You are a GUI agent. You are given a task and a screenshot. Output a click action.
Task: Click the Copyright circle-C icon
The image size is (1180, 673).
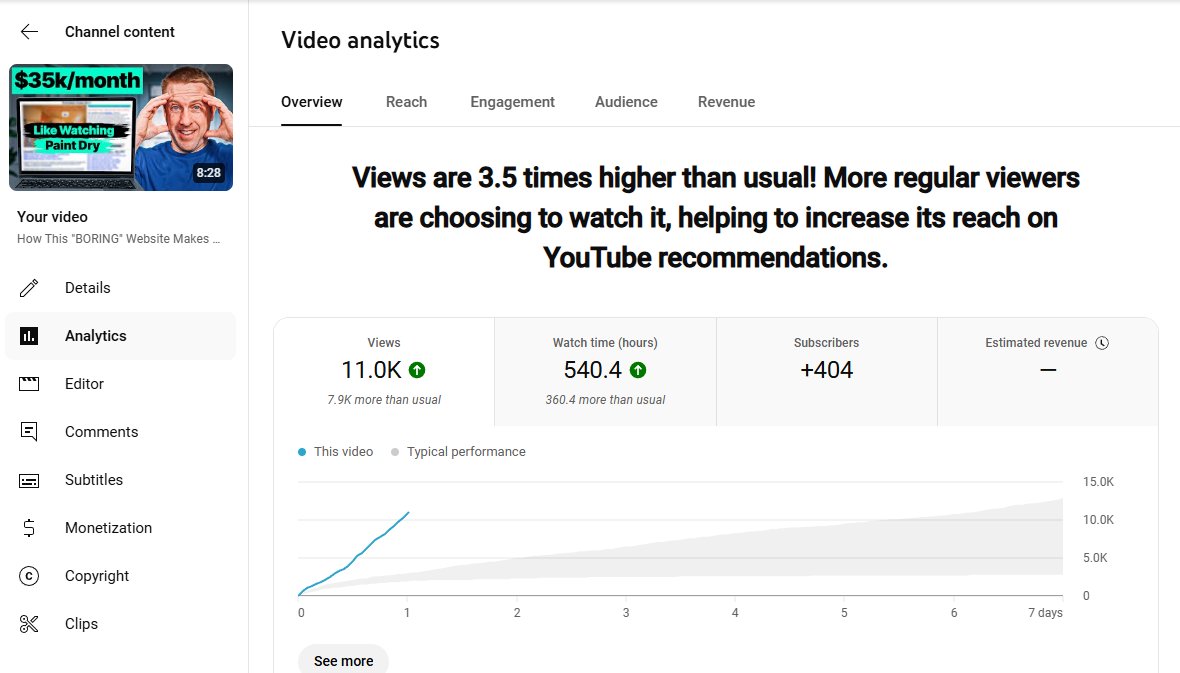(29, 576)
